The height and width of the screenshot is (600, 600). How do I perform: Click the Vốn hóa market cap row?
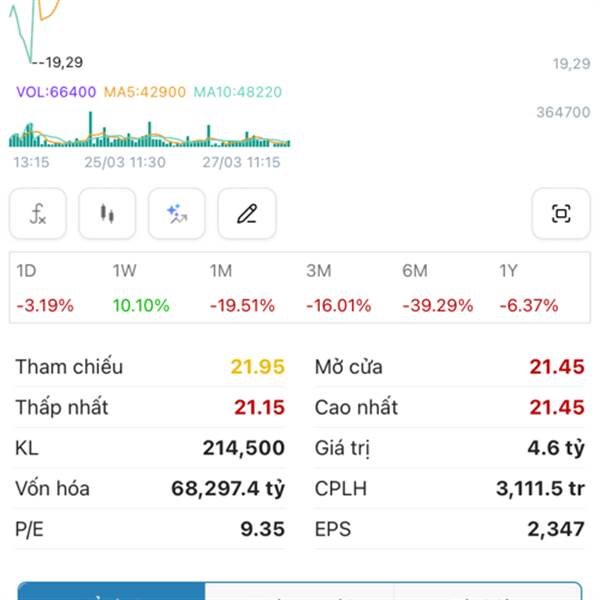(x=150, y=489)
